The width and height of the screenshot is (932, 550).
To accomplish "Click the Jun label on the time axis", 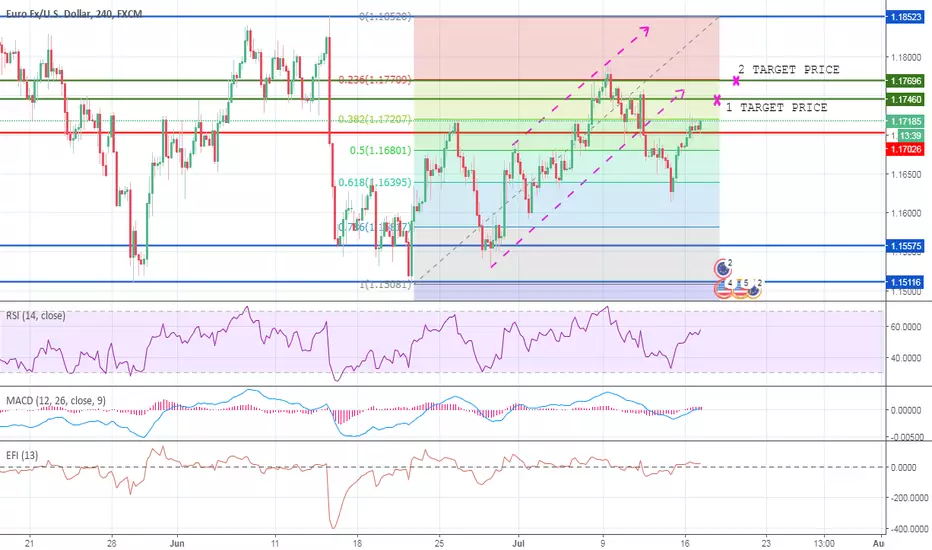I will pos(177,543).
